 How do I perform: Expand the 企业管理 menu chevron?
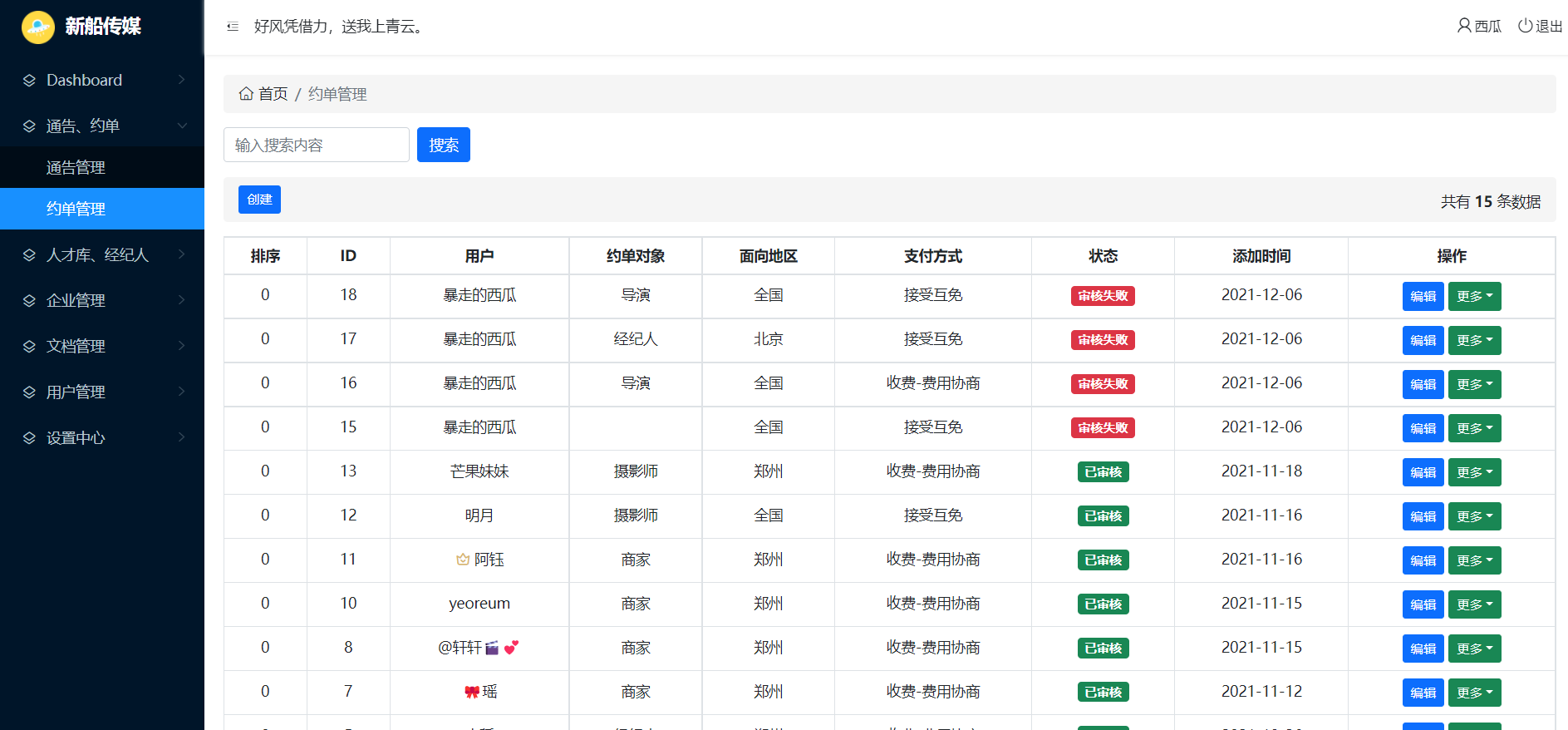[x=182, y=300]
